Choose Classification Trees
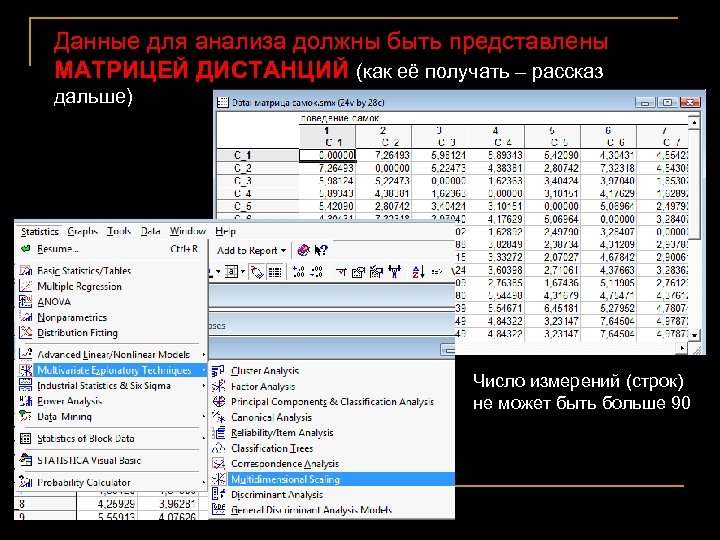Viewport: 720px width, 540px height. (332, 448)
